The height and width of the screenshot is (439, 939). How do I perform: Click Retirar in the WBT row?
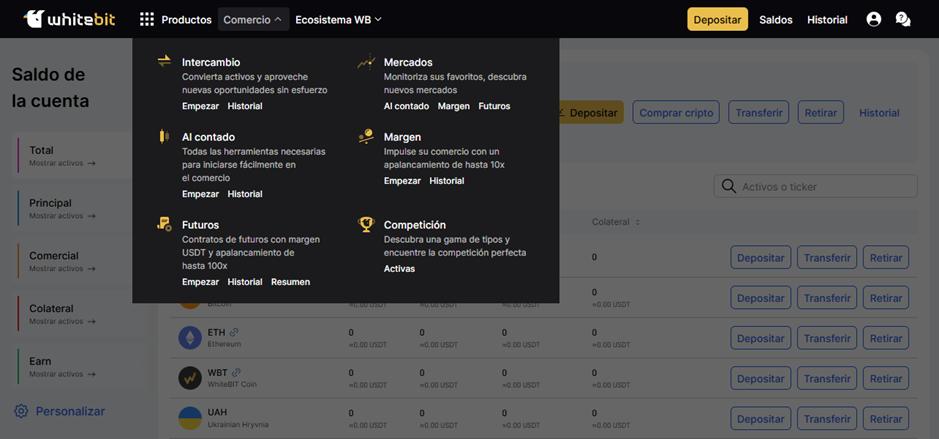coord(886,379)
